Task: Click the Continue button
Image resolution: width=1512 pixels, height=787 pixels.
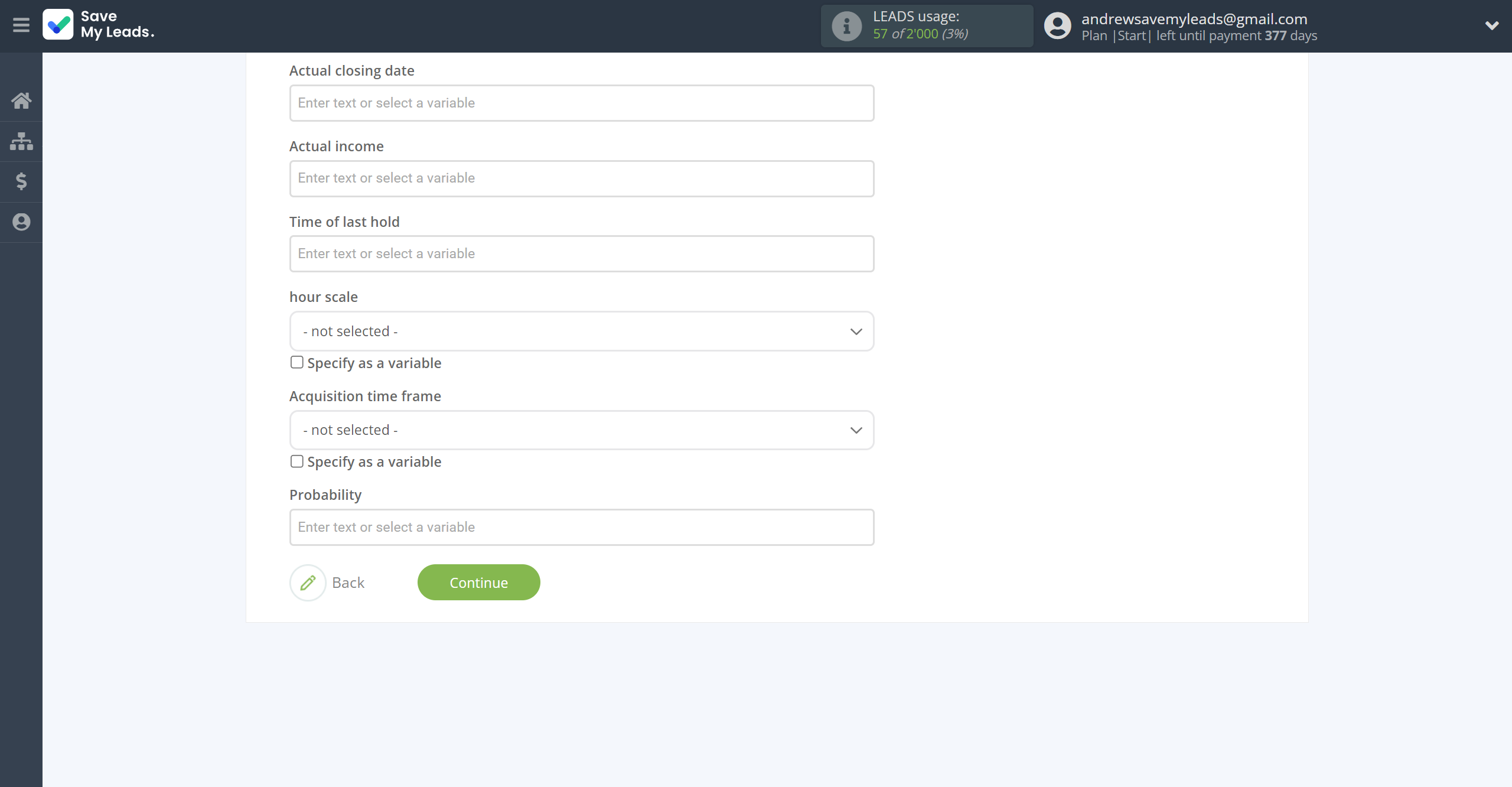Action: [478, 582]
